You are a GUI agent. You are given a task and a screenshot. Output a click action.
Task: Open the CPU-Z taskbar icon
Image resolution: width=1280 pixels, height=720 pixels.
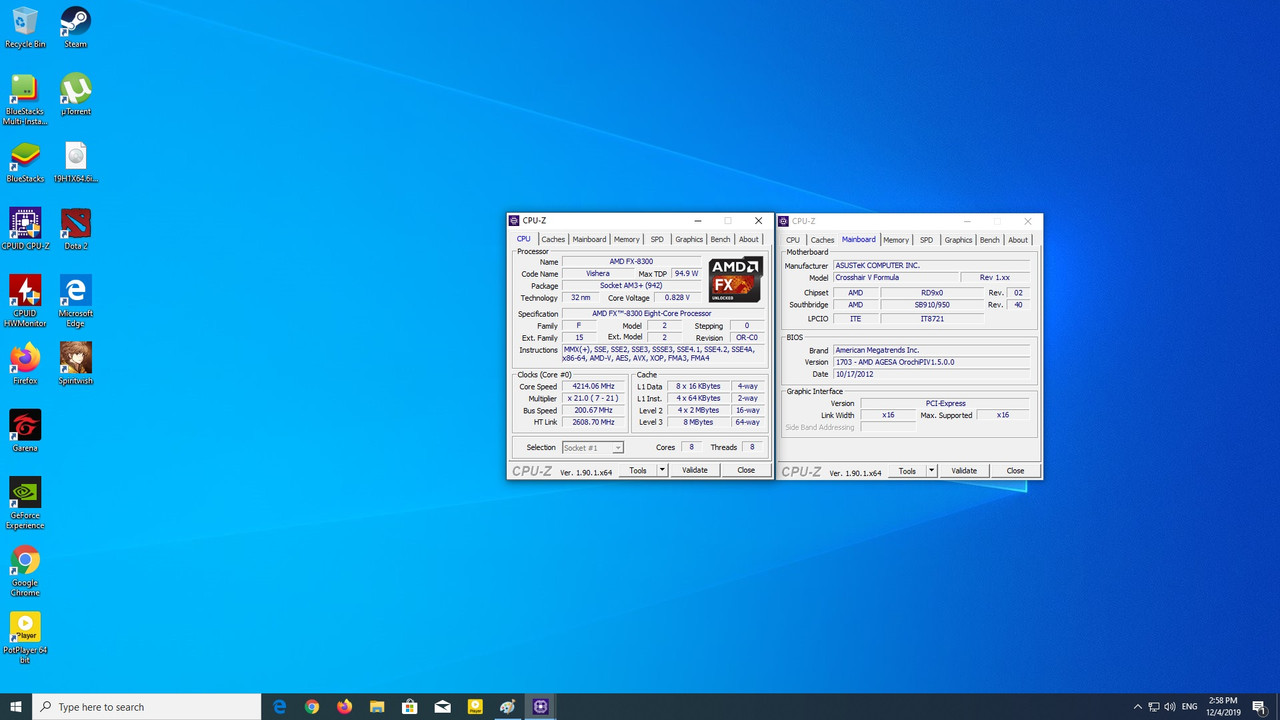click(540, 706)
